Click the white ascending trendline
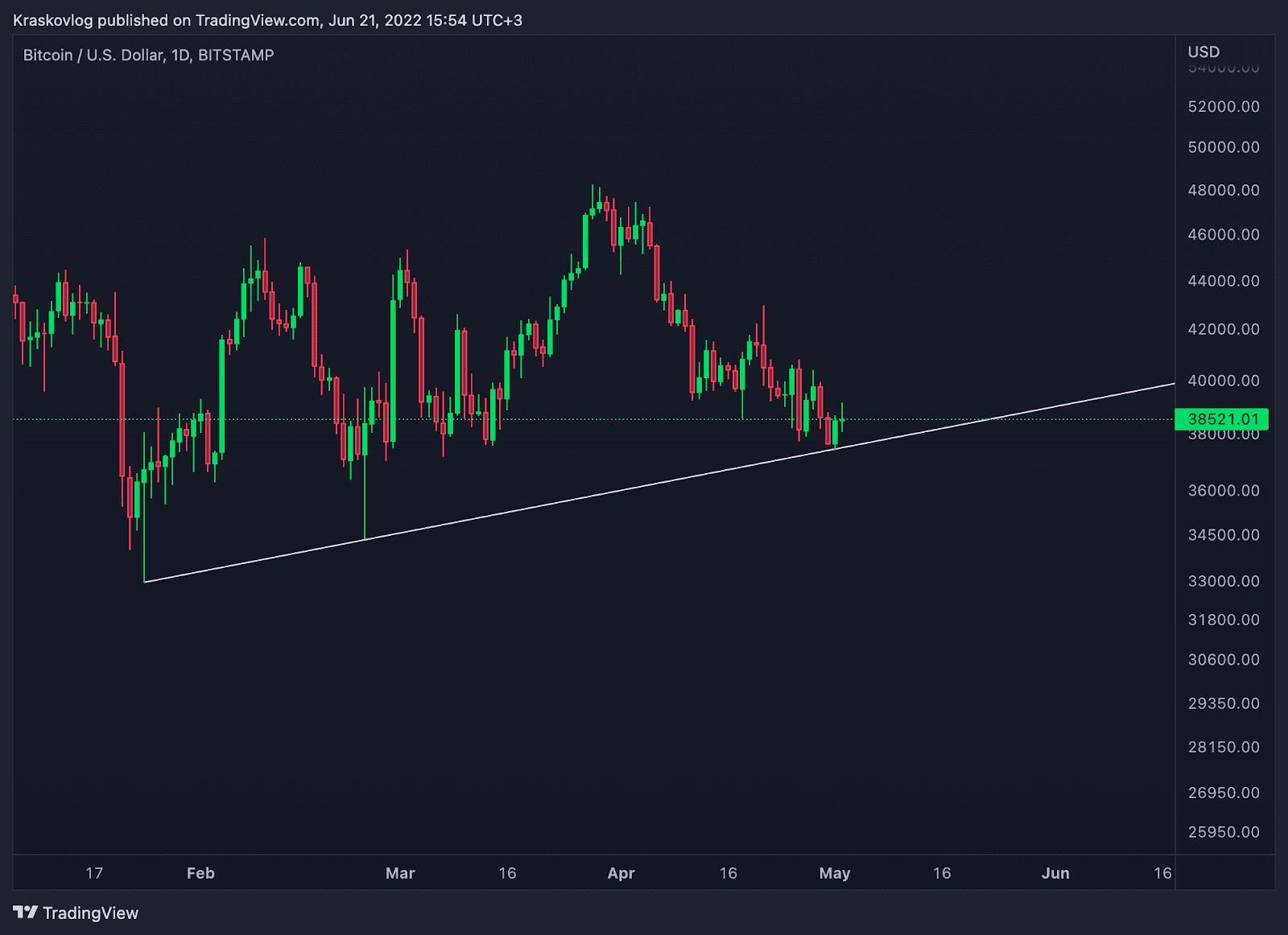1288x935 pixels. click(x=658, y=483)
